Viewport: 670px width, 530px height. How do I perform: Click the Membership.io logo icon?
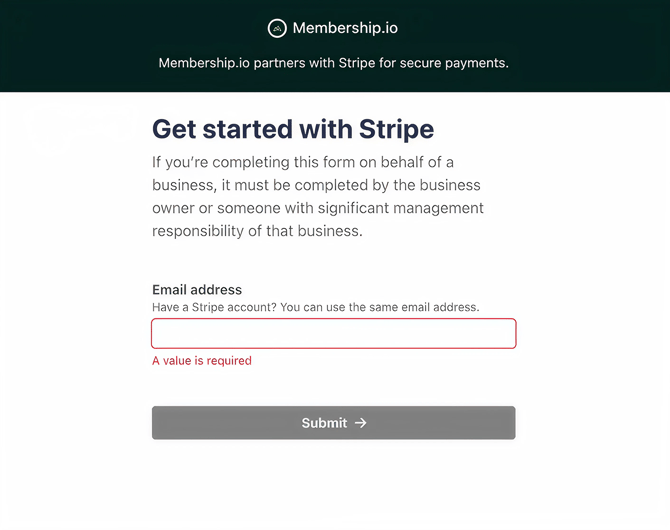pos(277,29)
